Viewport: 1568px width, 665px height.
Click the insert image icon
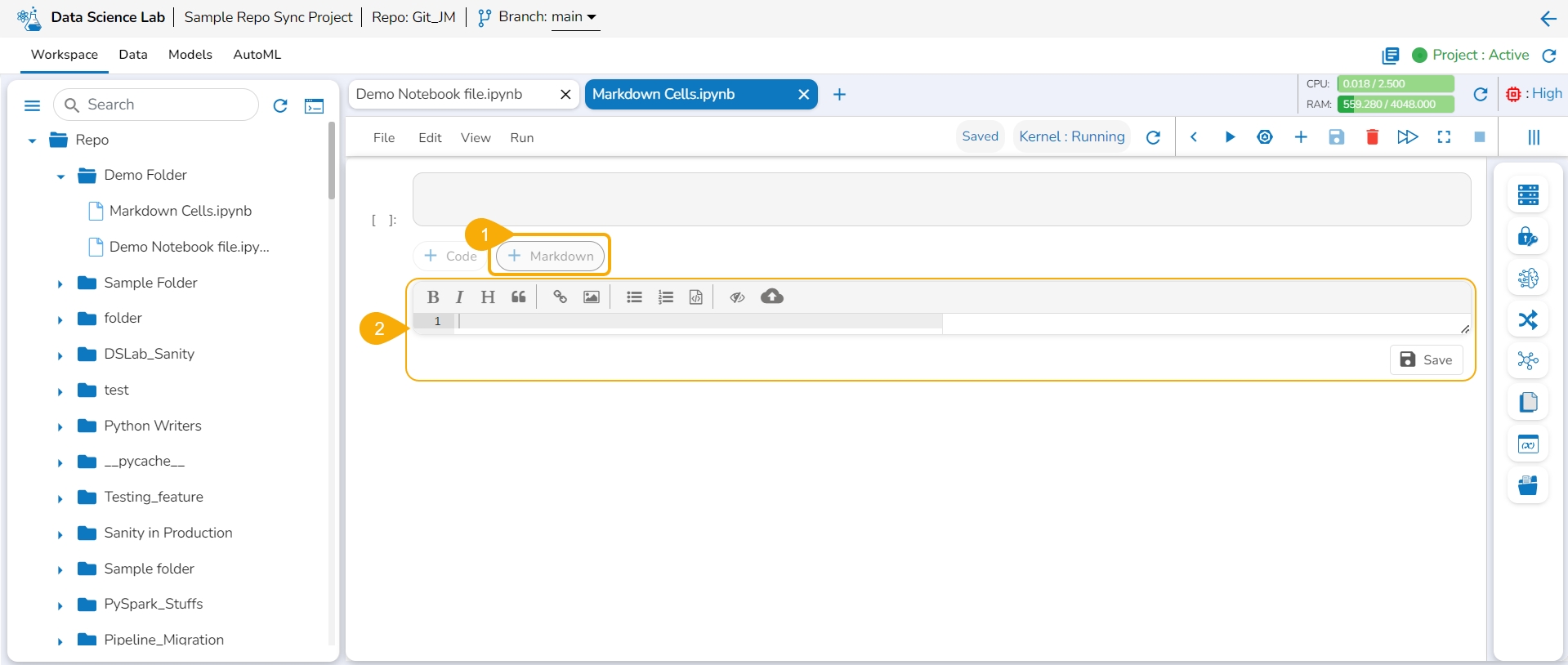coord(592,297)
